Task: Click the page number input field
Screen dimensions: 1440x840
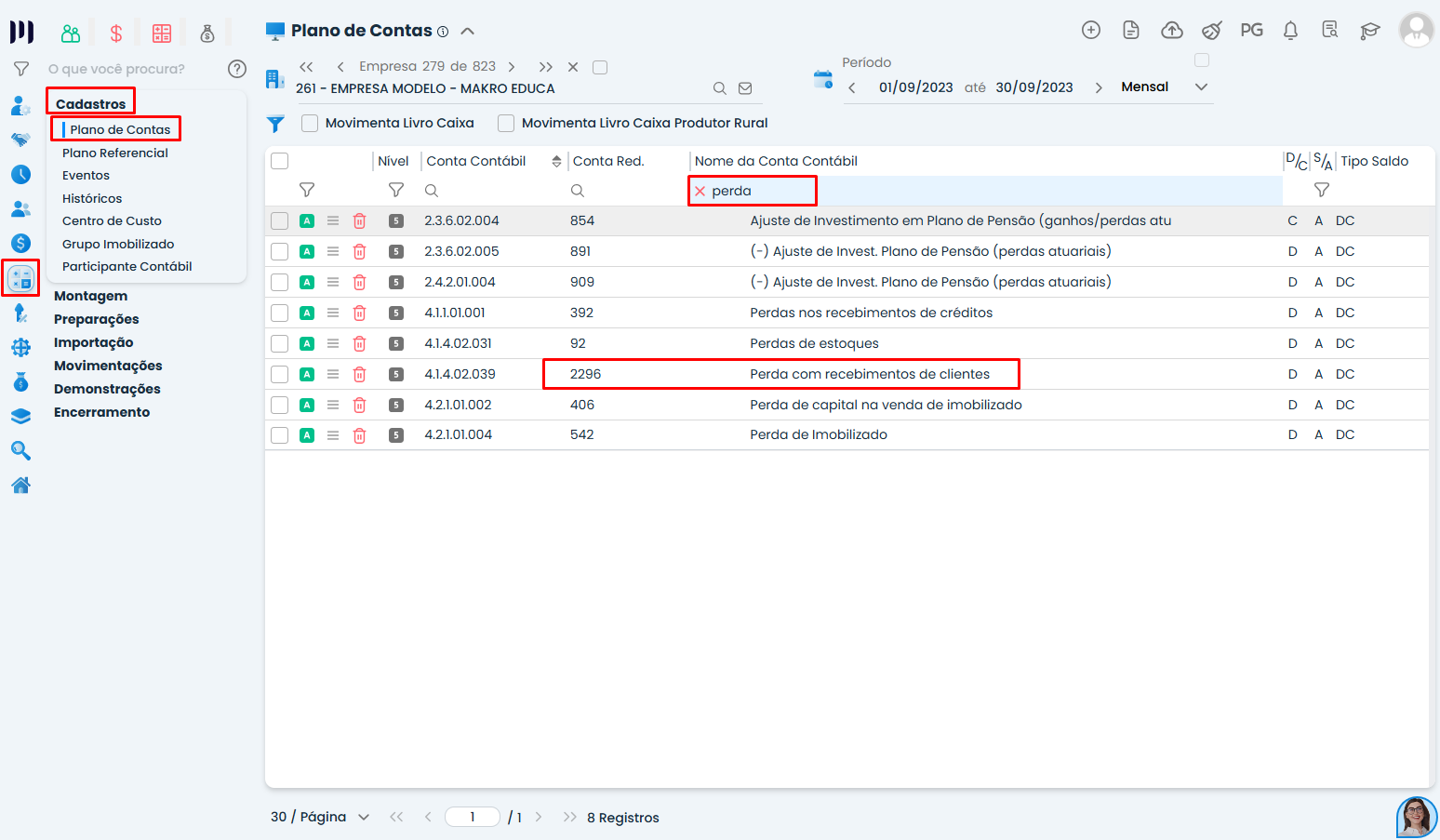Action: click(473, 817)
